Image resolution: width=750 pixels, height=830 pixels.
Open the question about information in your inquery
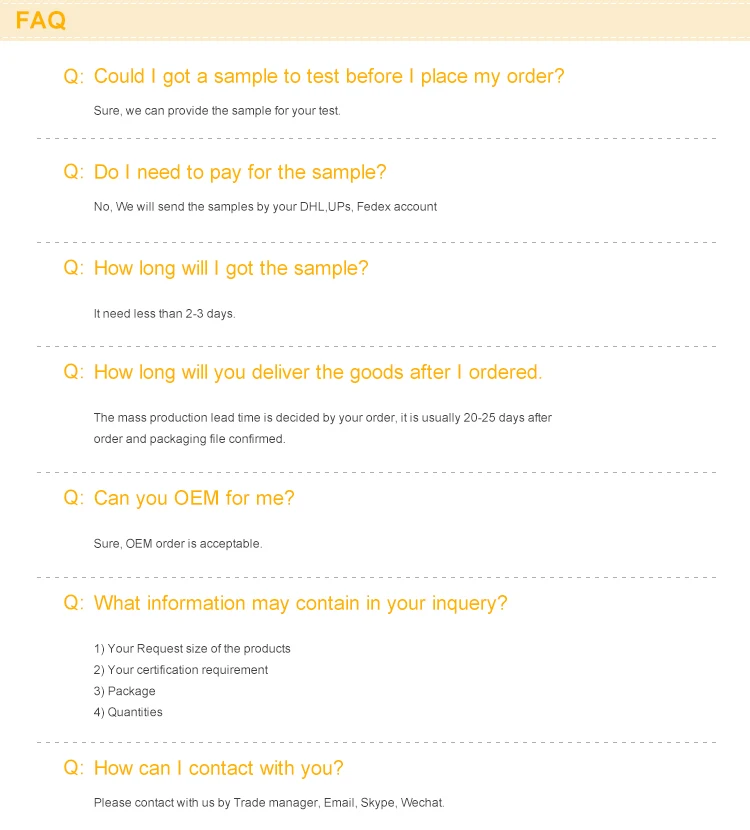300,603
